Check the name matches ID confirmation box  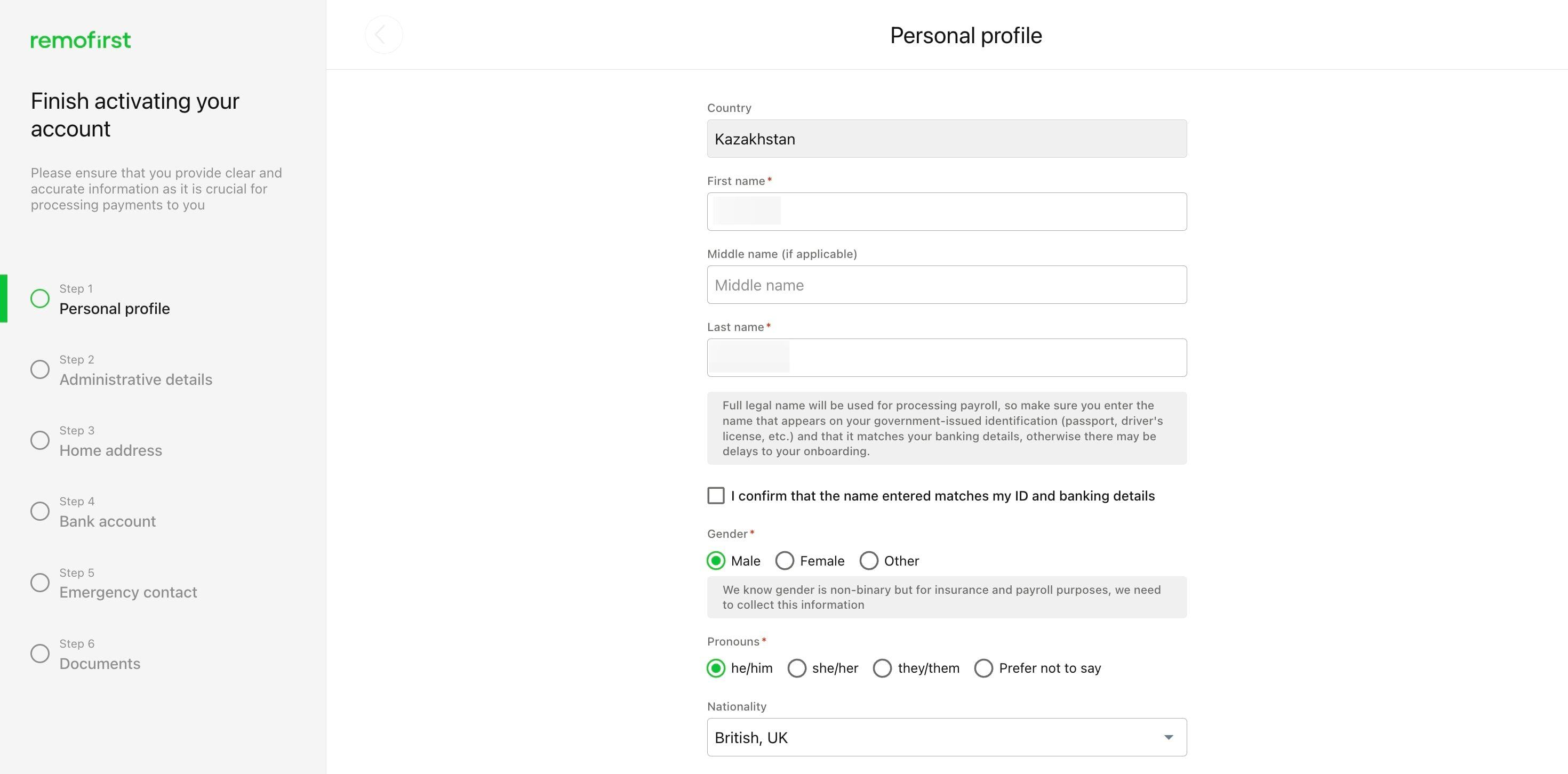(x=716, y=495)
